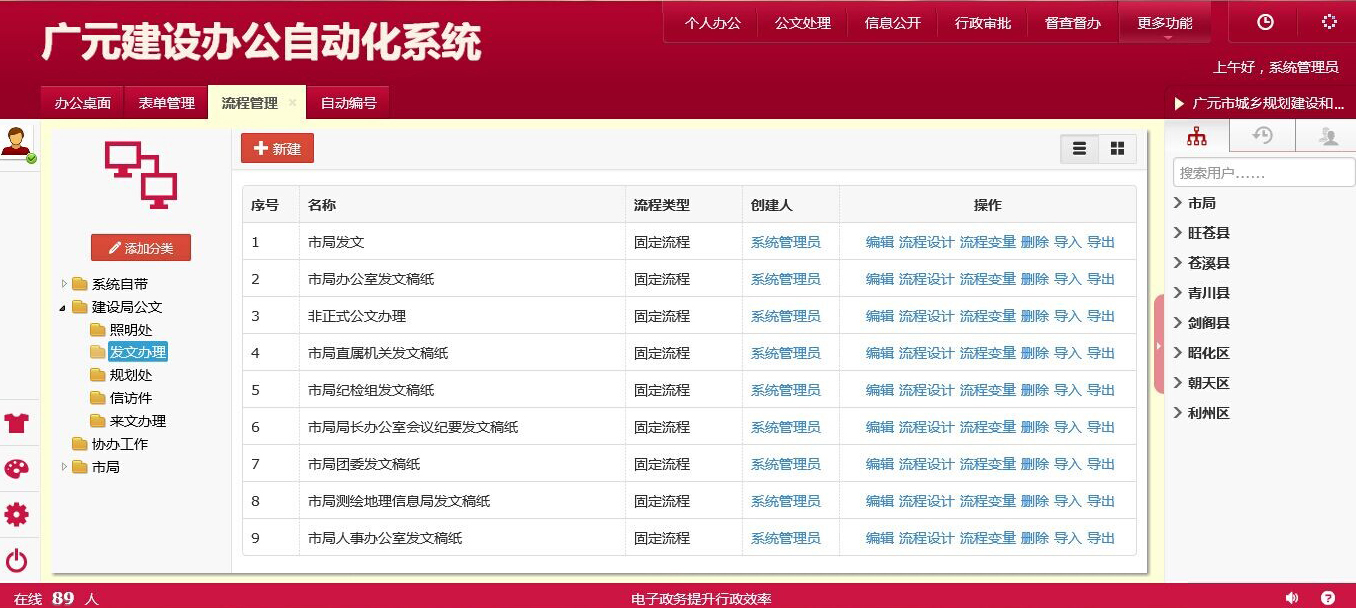Open settings gear icon in left sidebar
The width and height of the screenshot is (1356, 608).
(x=17, y=515)
